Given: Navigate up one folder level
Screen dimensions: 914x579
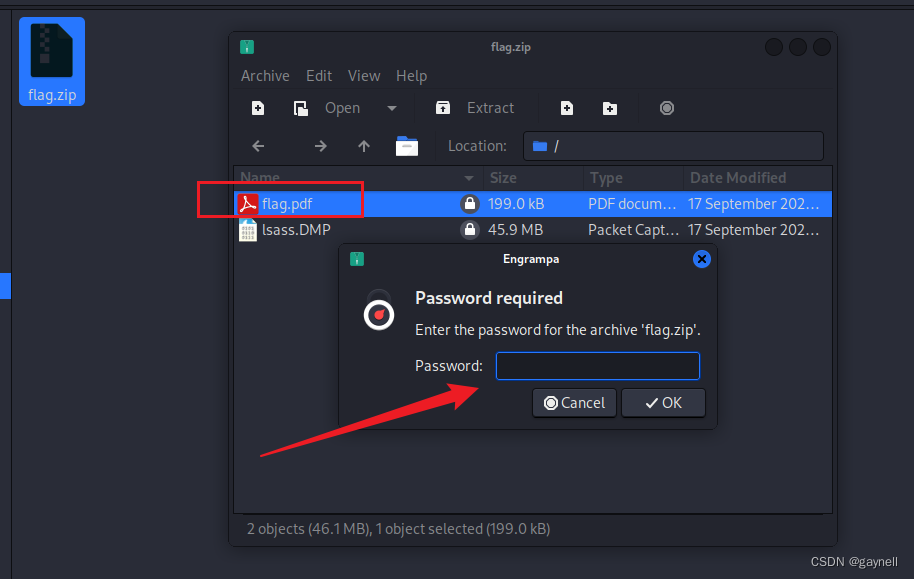Looking at the screenshot, I should 364,146.
